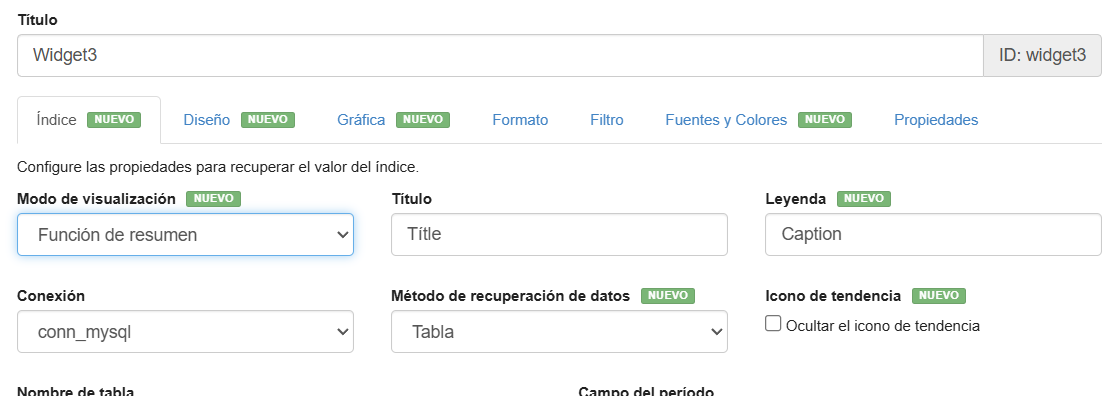This screenshot has height=396, width=1113.
Task: Click the NUEVO badge beside Leyenda
Action: pos(864,199)
